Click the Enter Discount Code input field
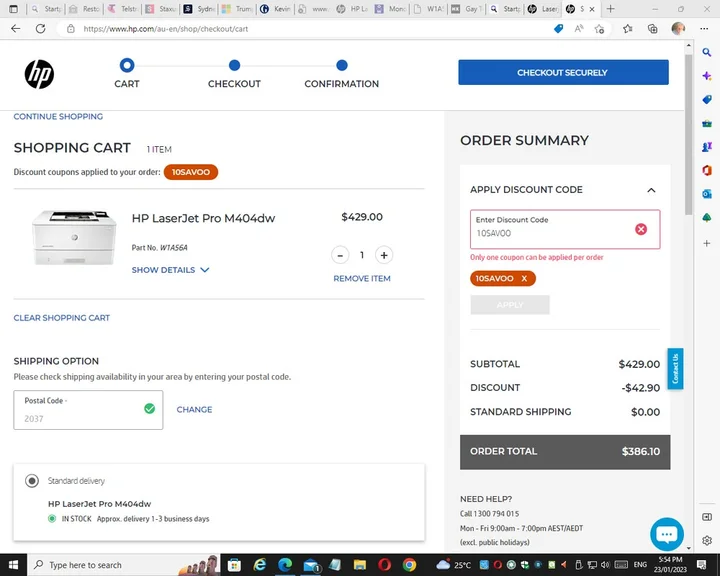This screenshot has height=576, width=720. pyautogui.click(x=565, y=229)
